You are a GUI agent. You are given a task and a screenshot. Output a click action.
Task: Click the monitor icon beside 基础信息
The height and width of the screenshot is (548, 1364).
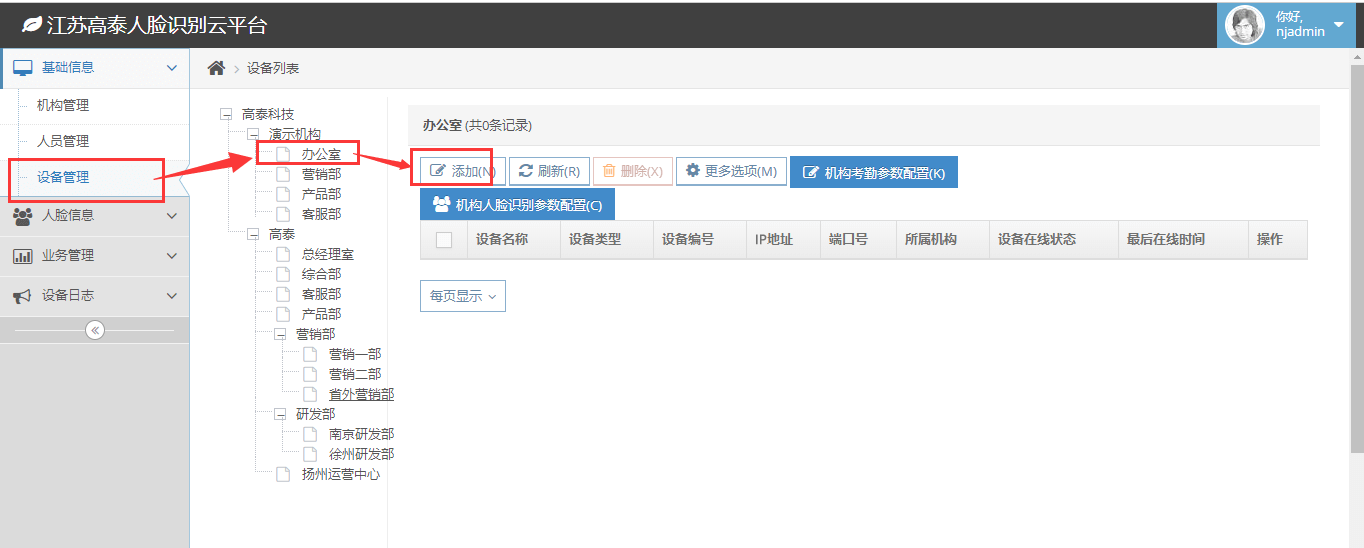coord(23,68)
